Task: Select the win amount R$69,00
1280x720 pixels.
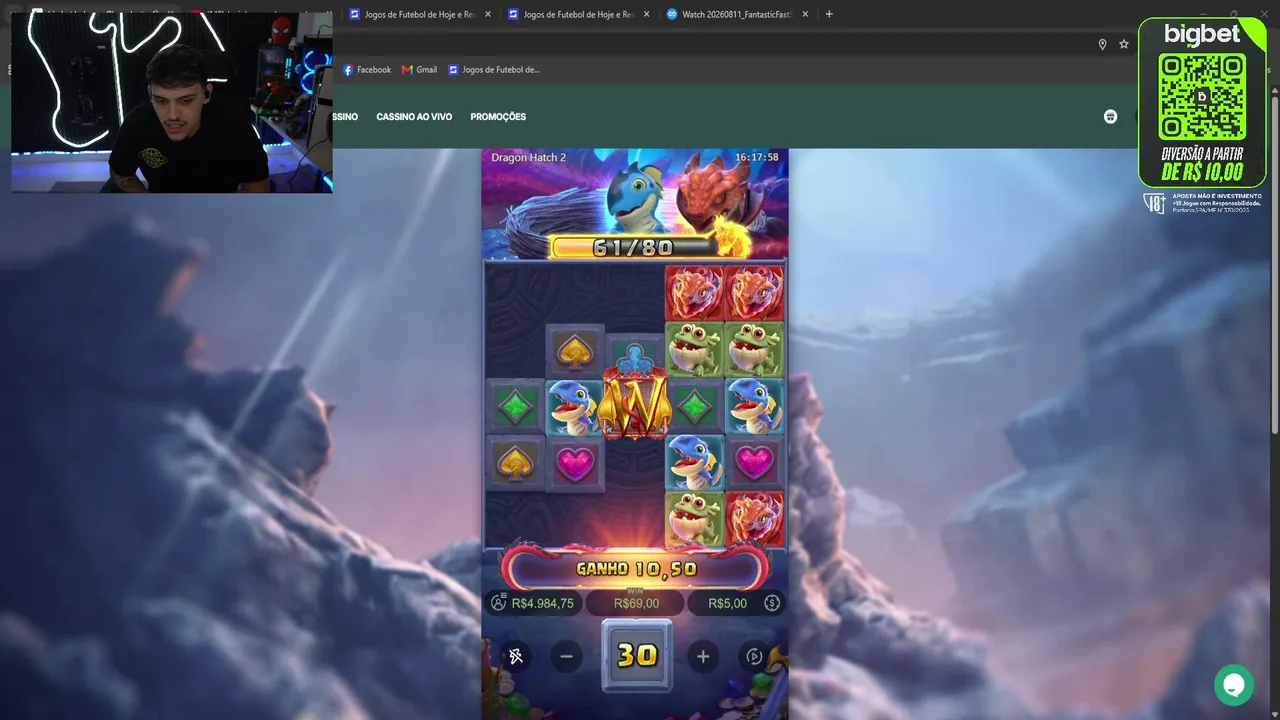Action: 636,603
